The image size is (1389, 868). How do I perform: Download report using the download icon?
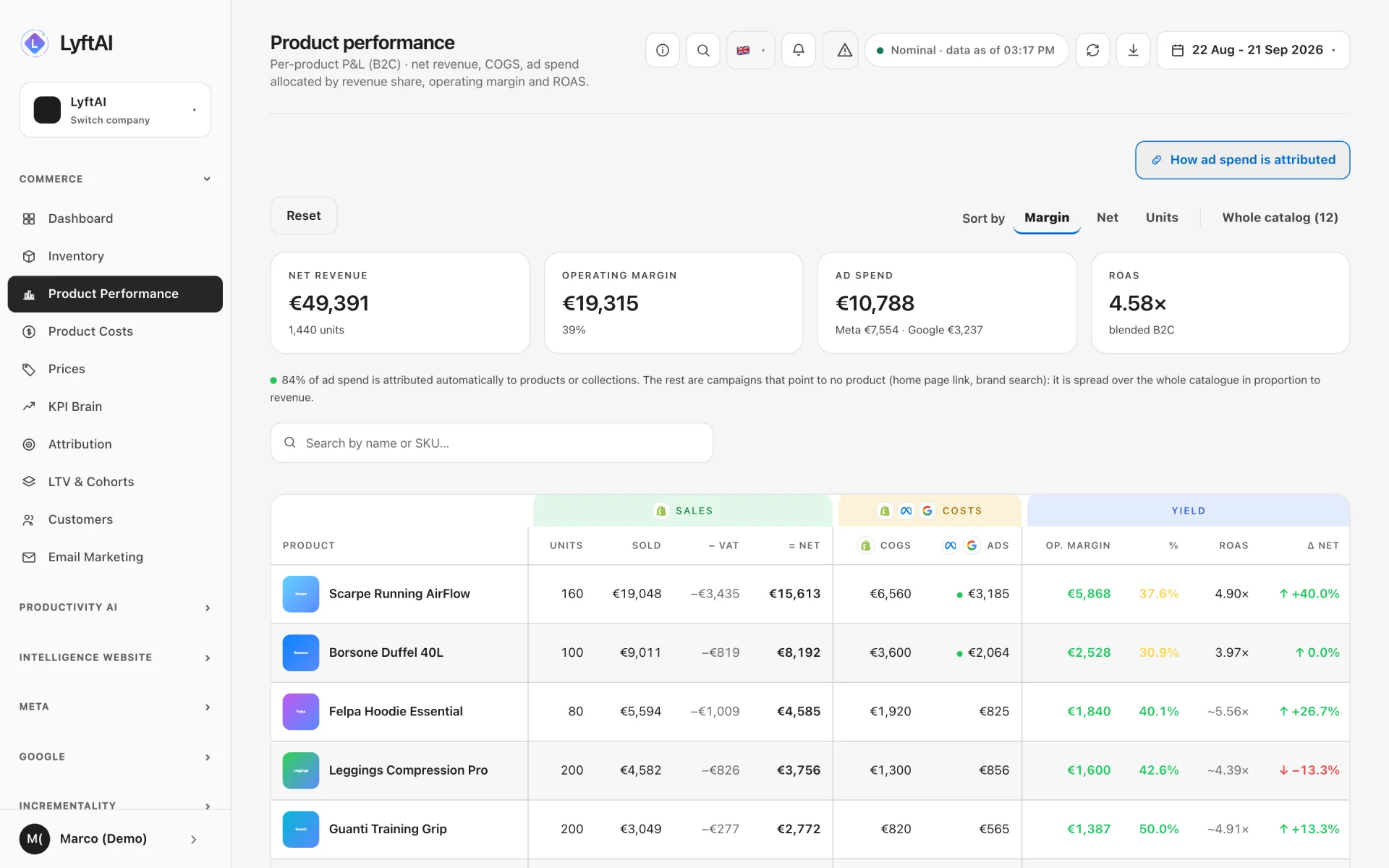pos(1133,50)
